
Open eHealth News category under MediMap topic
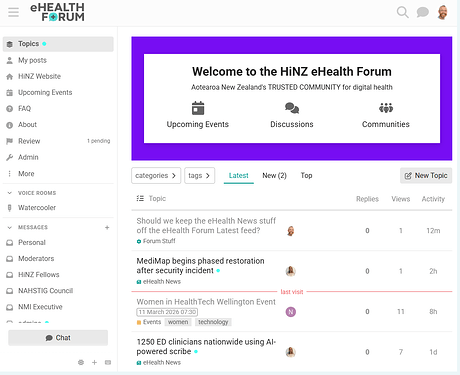159,282
